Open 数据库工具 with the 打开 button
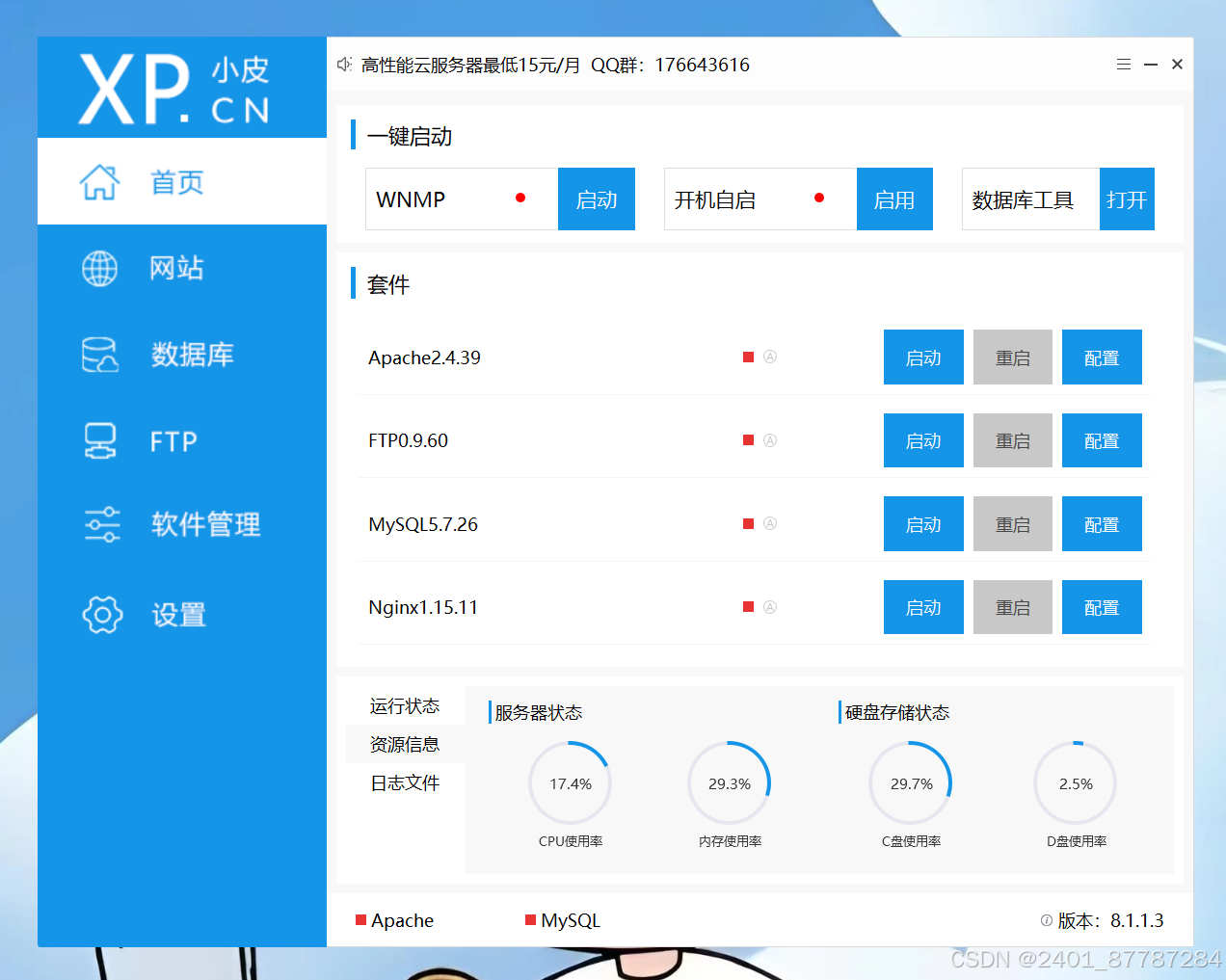This screenshot has width=1226, height=980. tap(1127, 199)
